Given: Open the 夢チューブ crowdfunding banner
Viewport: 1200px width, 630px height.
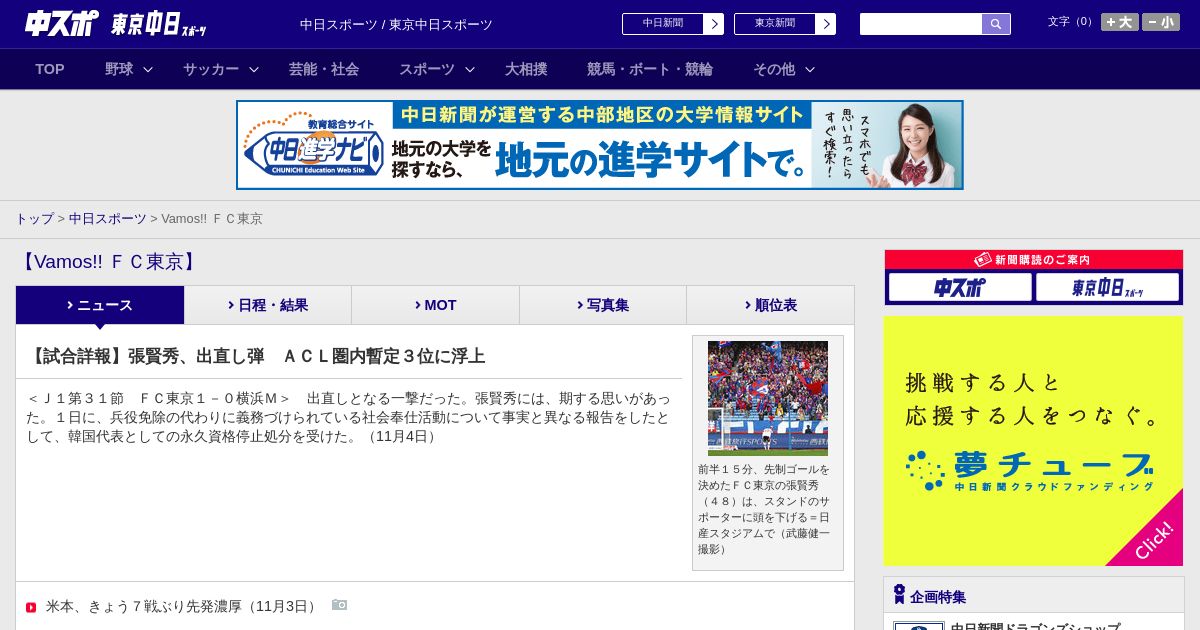Looking at the screenshot, I should (x=1034, y=441).
